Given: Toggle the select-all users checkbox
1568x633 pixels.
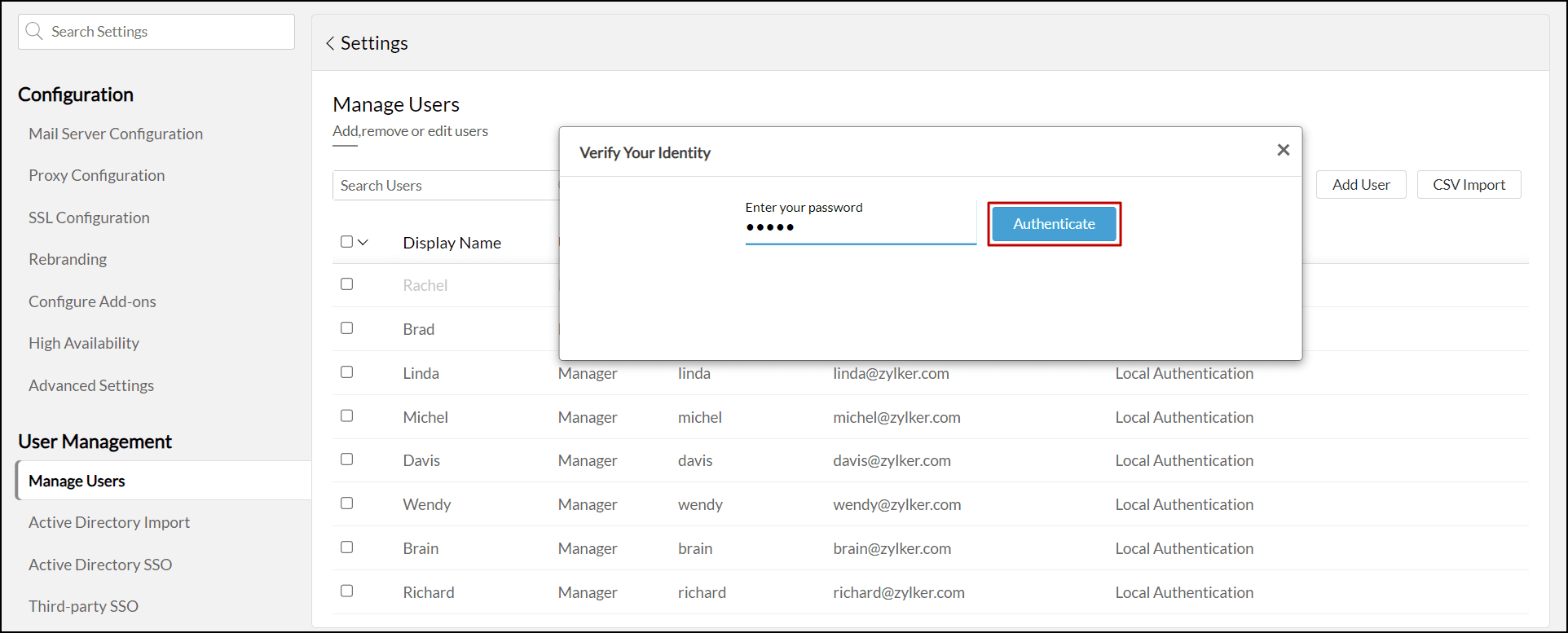Looking at the screenshot, I should pyautogui.click(x=346, y=242).
